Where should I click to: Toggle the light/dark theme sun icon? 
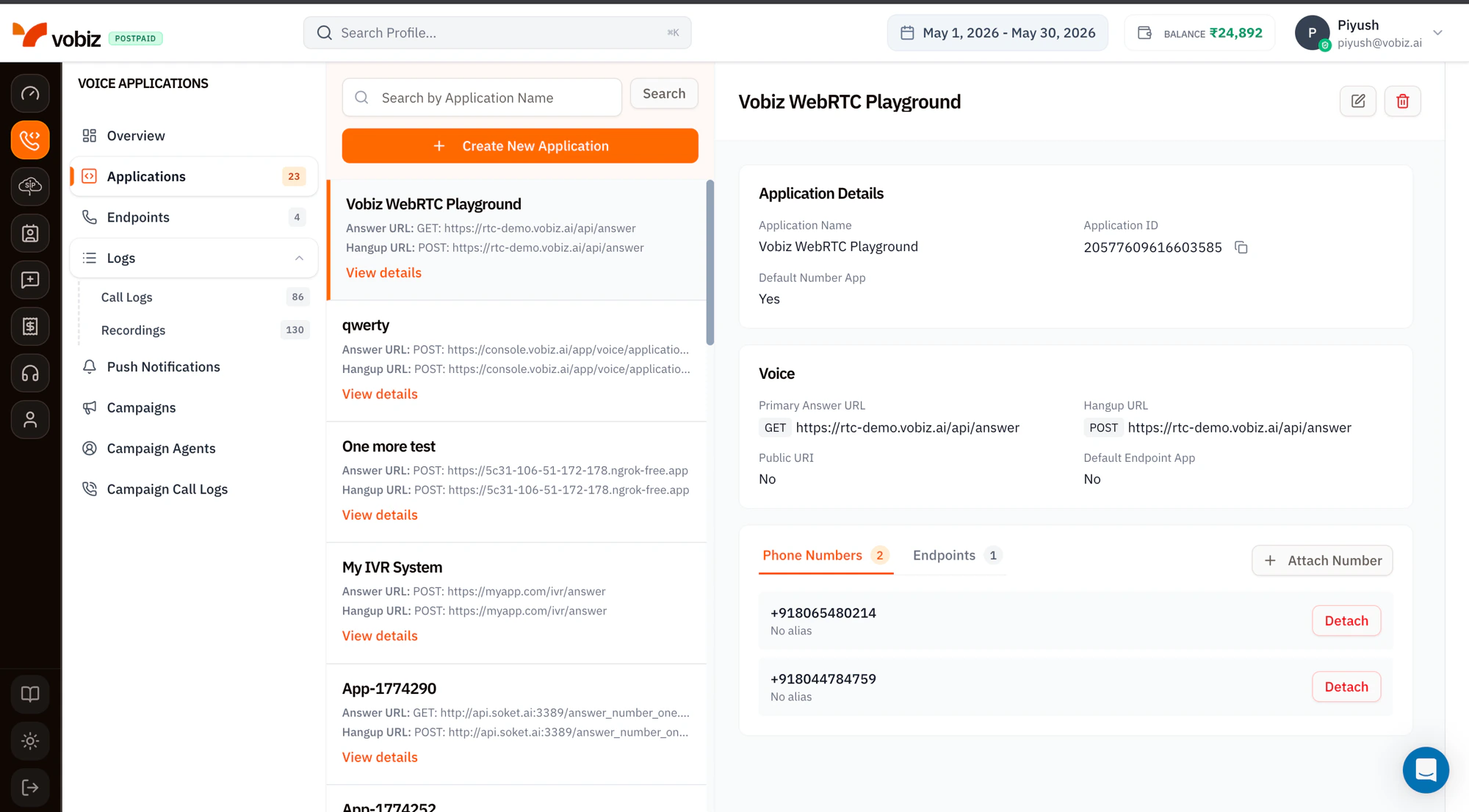click(x=30, y=741)
